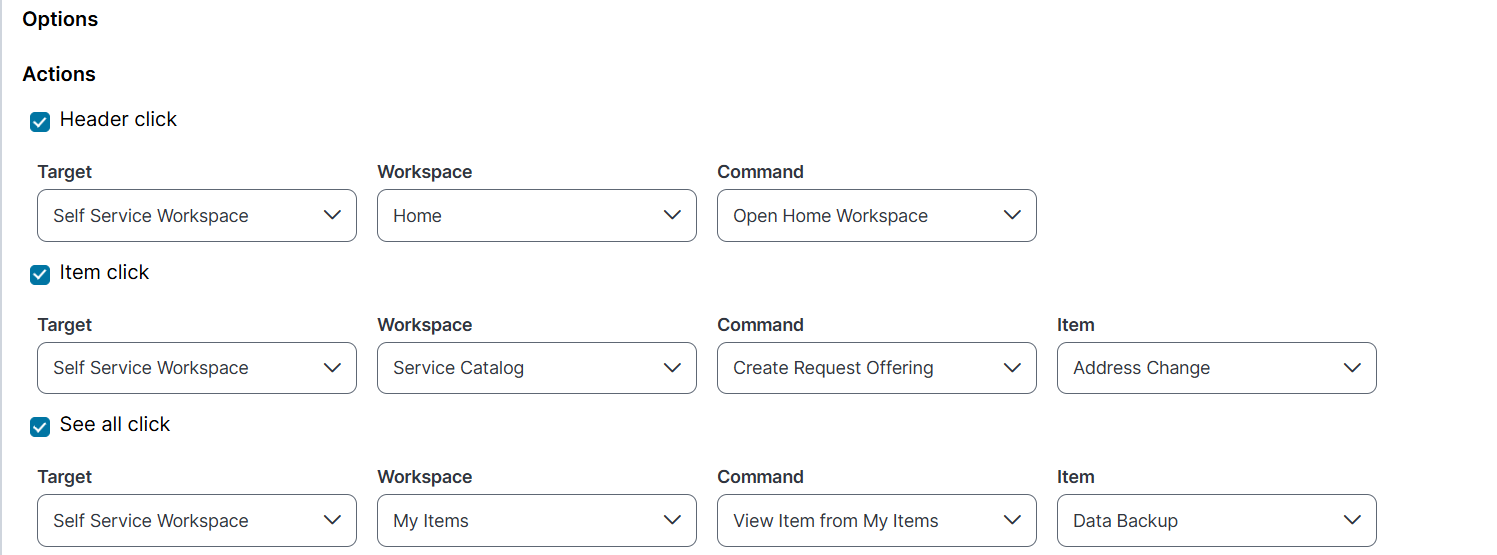This screenshot has height=555, width=1497.
Task: Click the chevron arrow beside Address Change
Action: tap(1352, 368)
